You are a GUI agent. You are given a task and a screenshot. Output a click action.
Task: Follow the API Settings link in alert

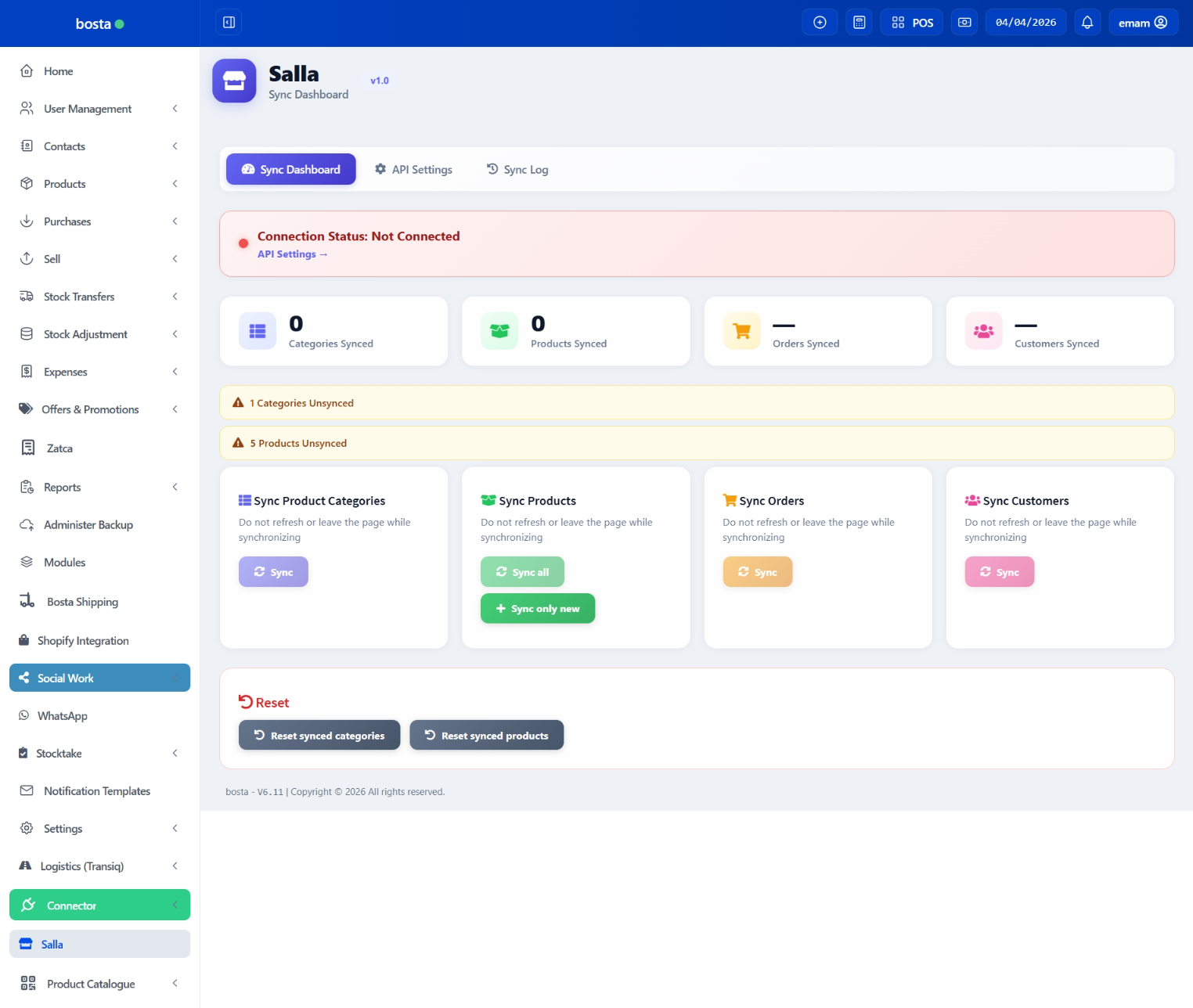(292, 254)
